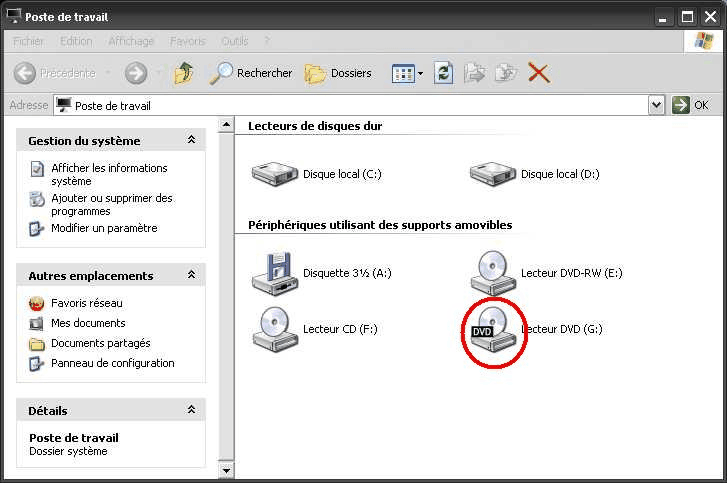The width and height of the screenshot is (727, 483).
Task: Open the Edition menu
Action: point(76,42)
